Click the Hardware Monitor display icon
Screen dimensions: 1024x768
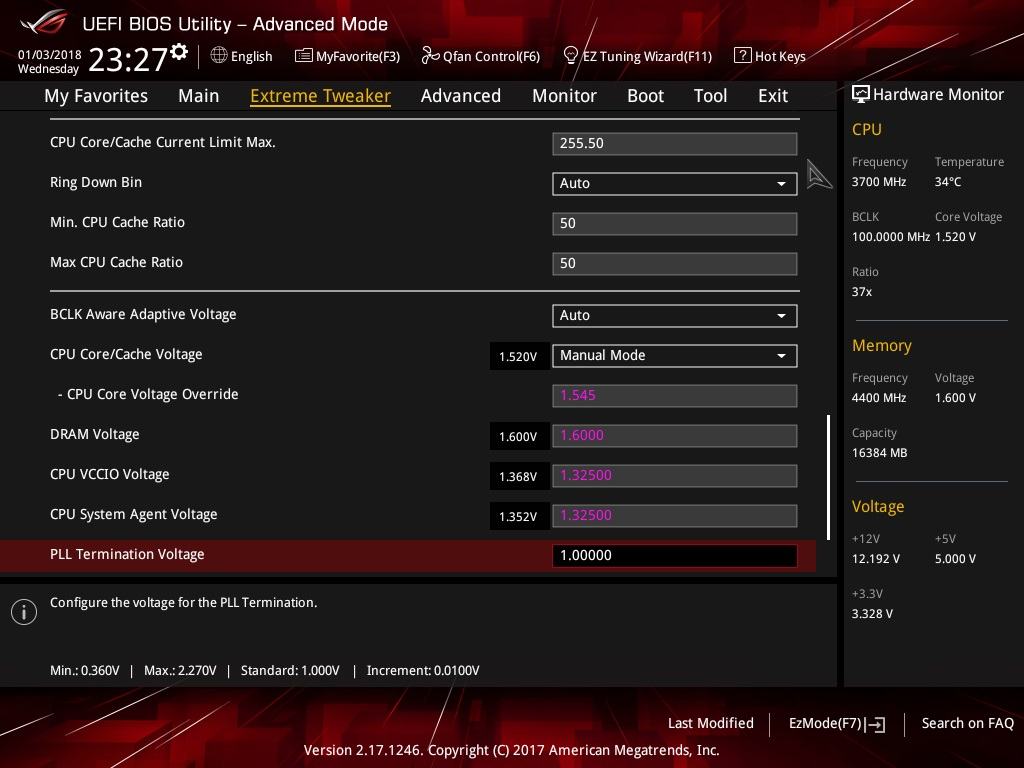(861, 94)
